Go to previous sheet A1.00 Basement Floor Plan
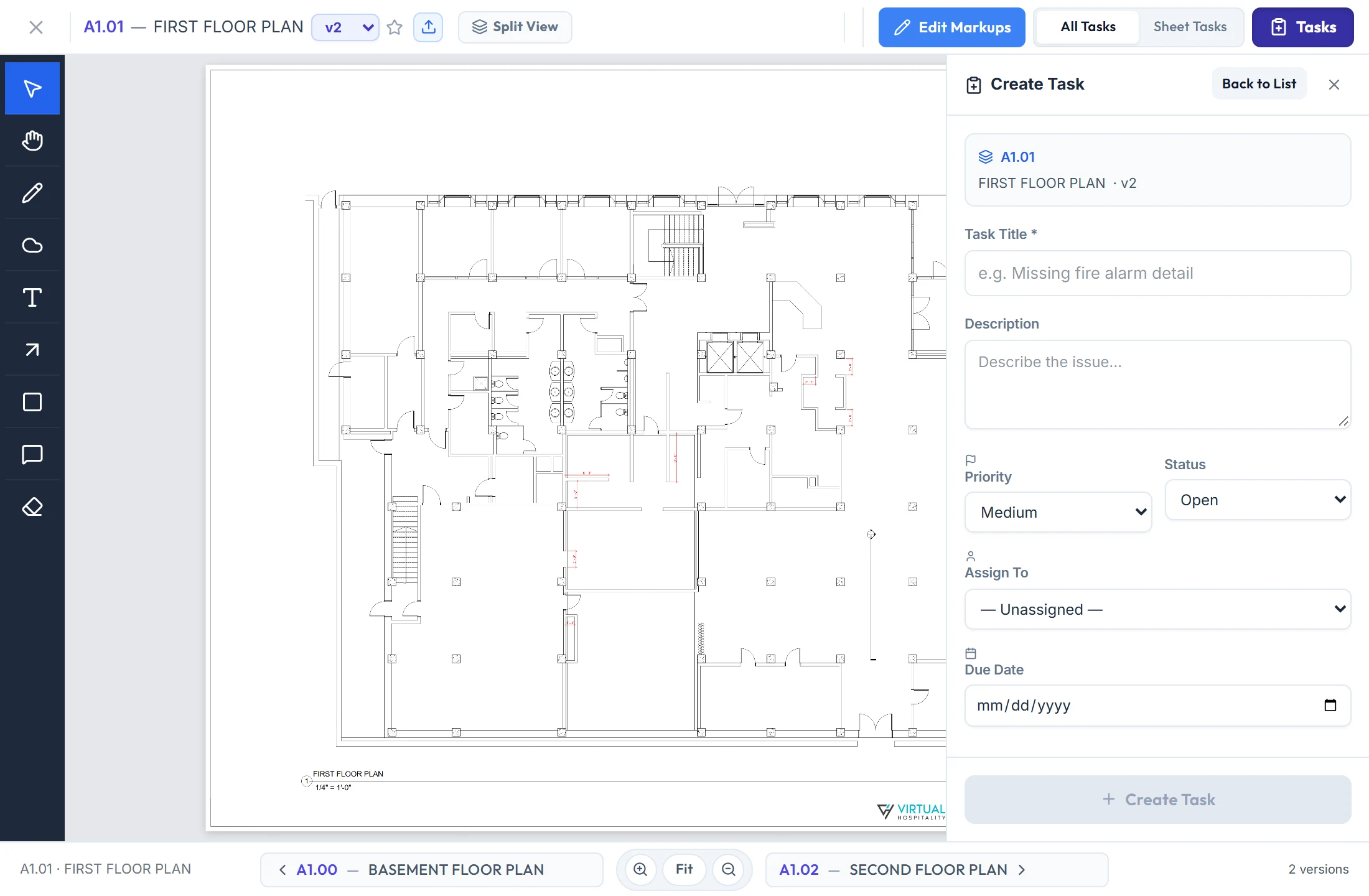This screenshot has width=1369, height=896. pyautogui.click(x=432, y=869)
